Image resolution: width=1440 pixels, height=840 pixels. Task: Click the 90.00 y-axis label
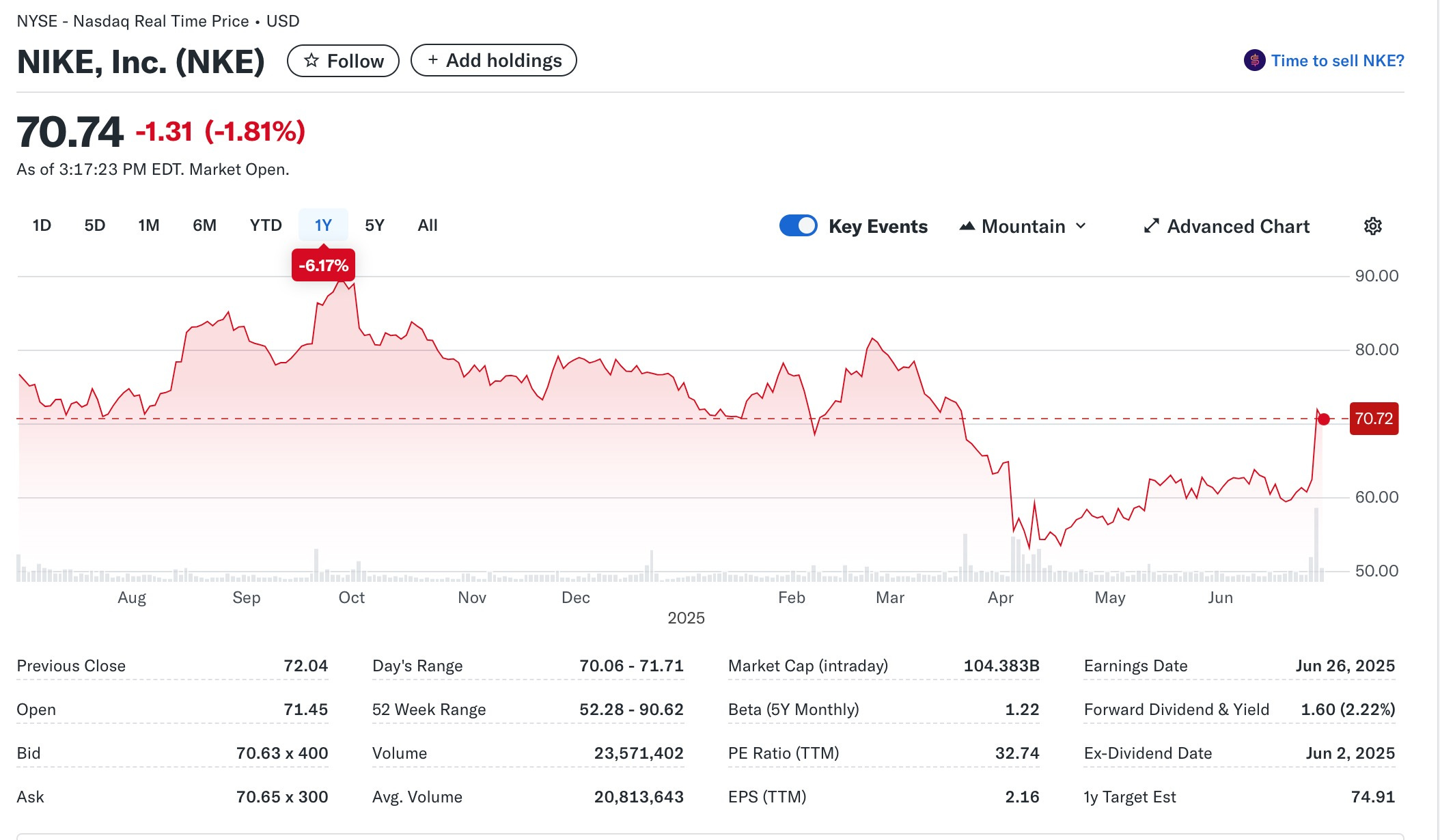click(x=1376, y=276)
